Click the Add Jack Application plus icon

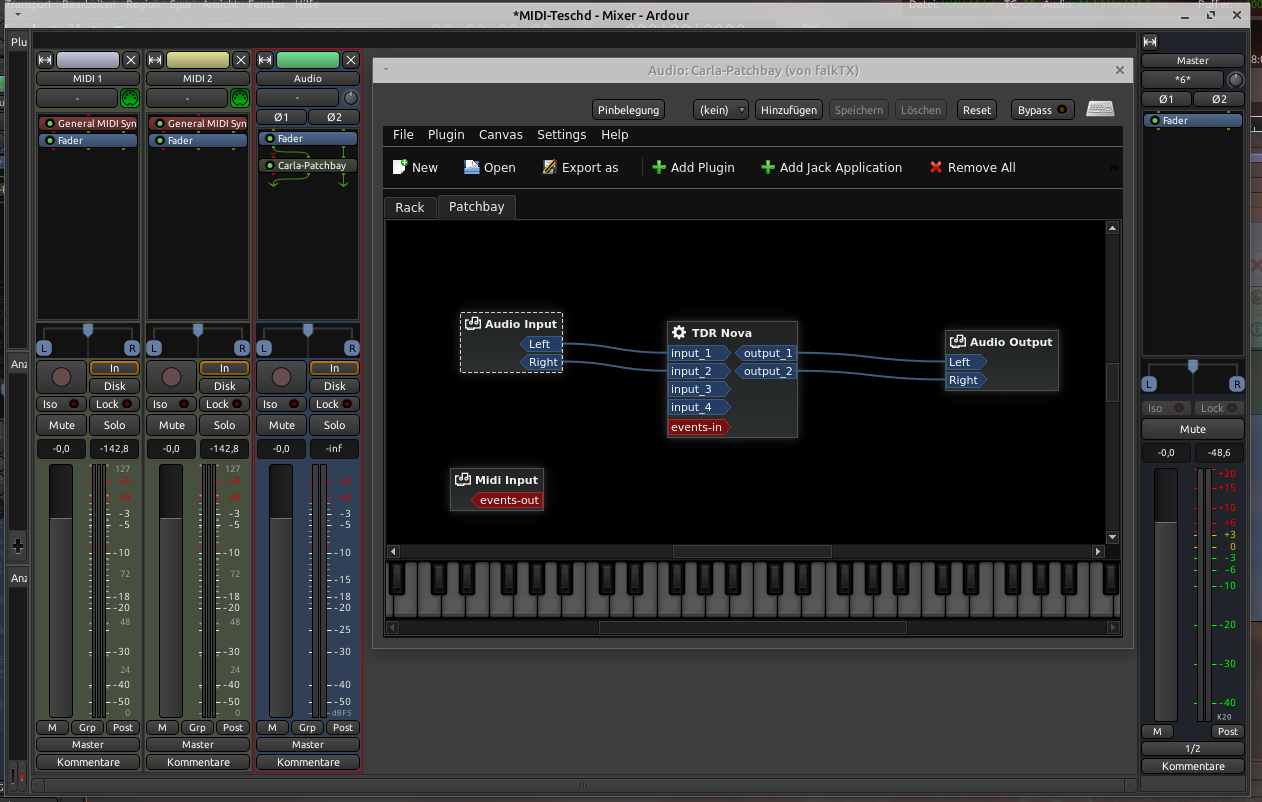[768, 167]
